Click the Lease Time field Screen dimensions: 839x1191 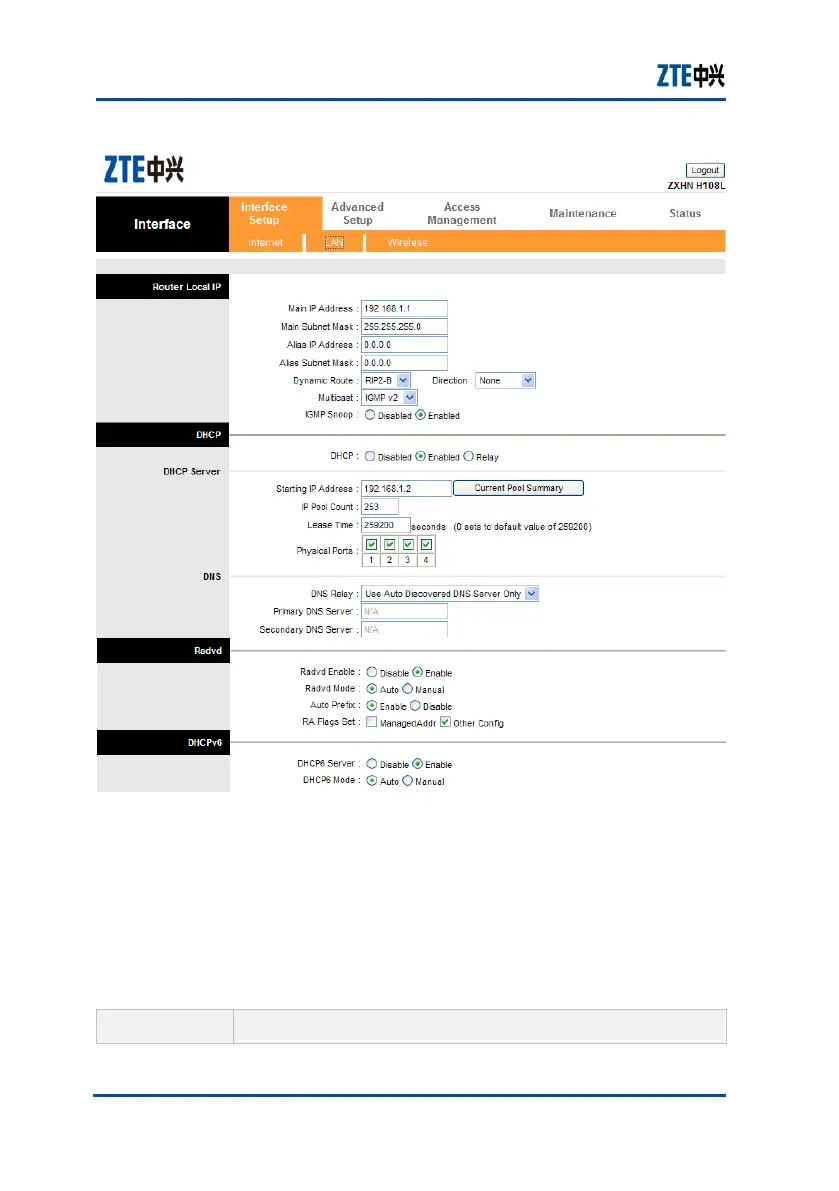[x=386, y=525]
